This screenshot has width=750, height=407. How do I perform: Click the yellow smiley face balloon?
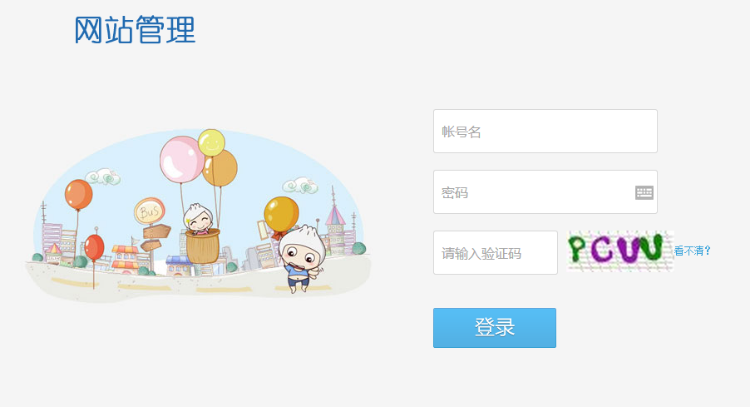tap(211, 143)
